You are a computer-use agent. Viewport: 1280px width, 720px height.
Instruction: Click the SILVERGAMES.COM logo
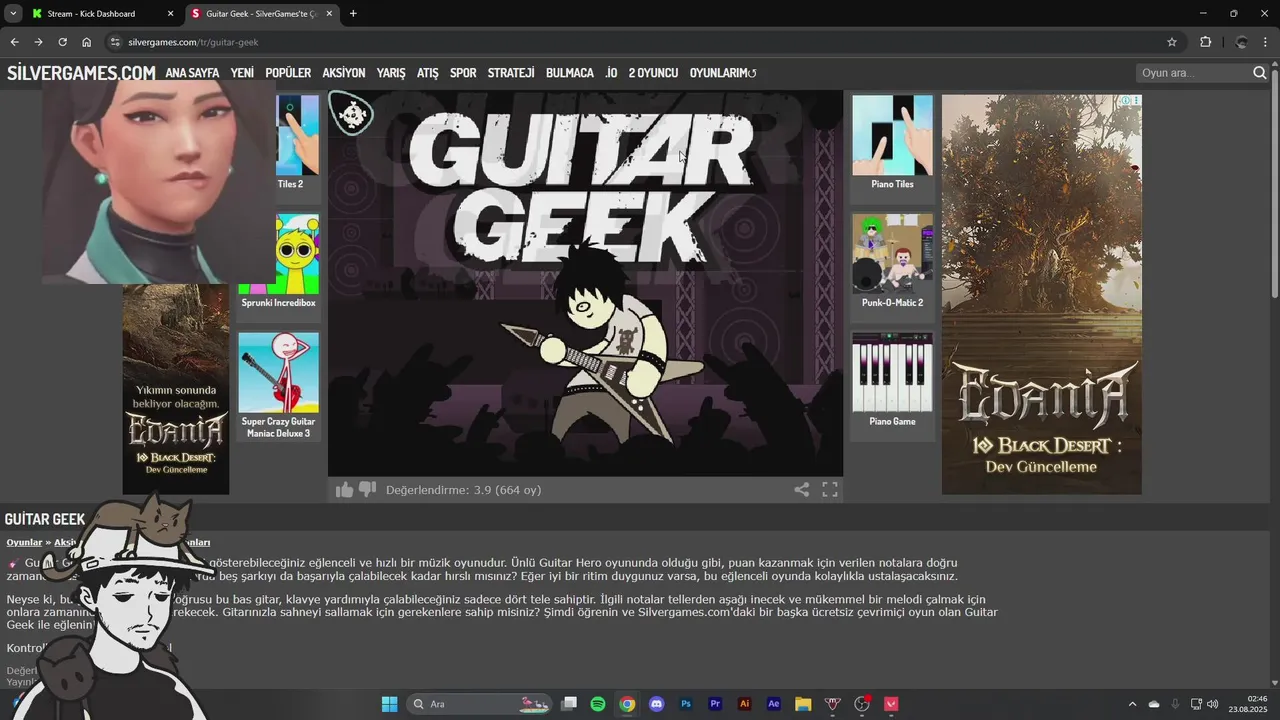click(81, 73)
